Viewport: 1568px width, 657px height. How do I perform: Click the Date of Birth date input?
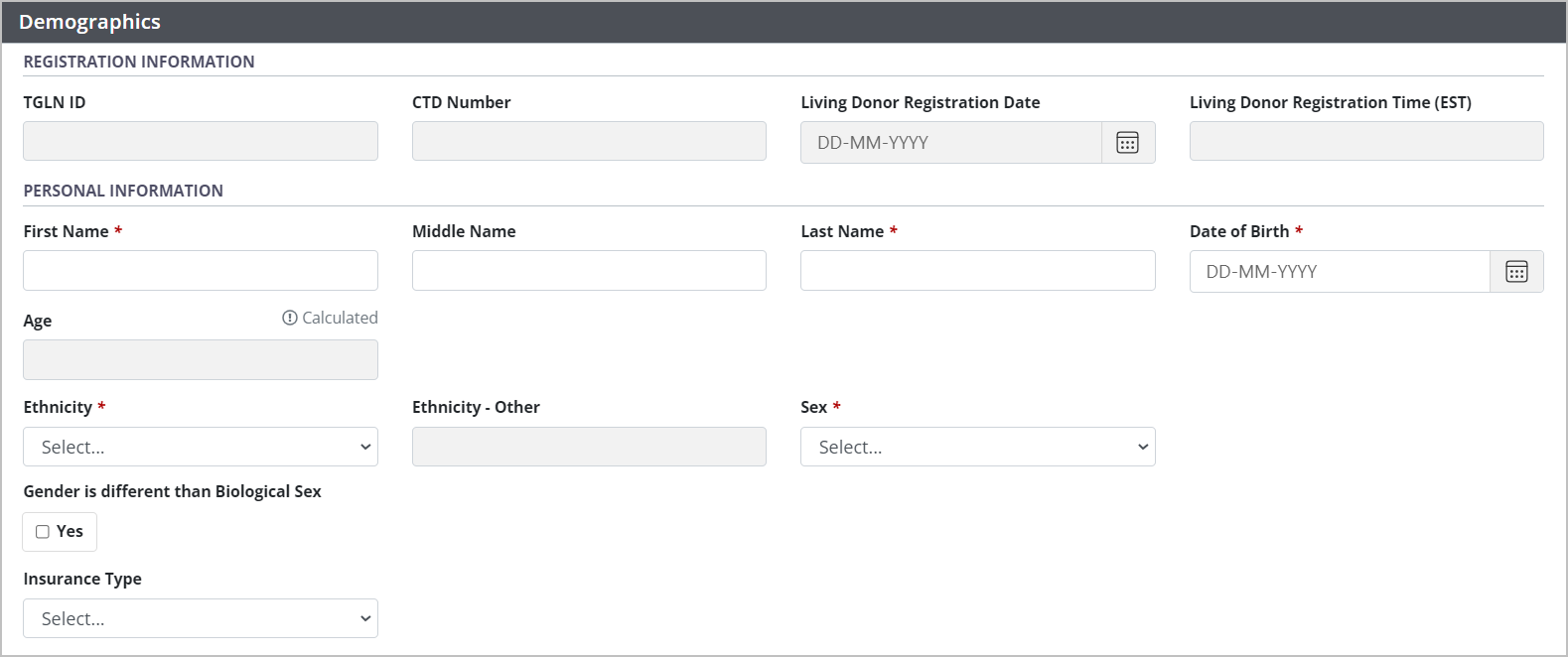[1340, 272]
